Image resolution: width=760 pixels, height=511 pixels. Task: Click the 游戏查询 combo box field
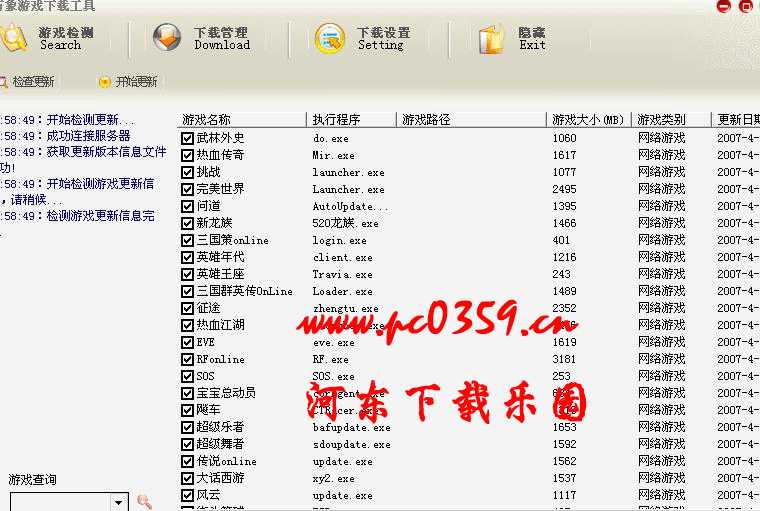click(69, 502)
